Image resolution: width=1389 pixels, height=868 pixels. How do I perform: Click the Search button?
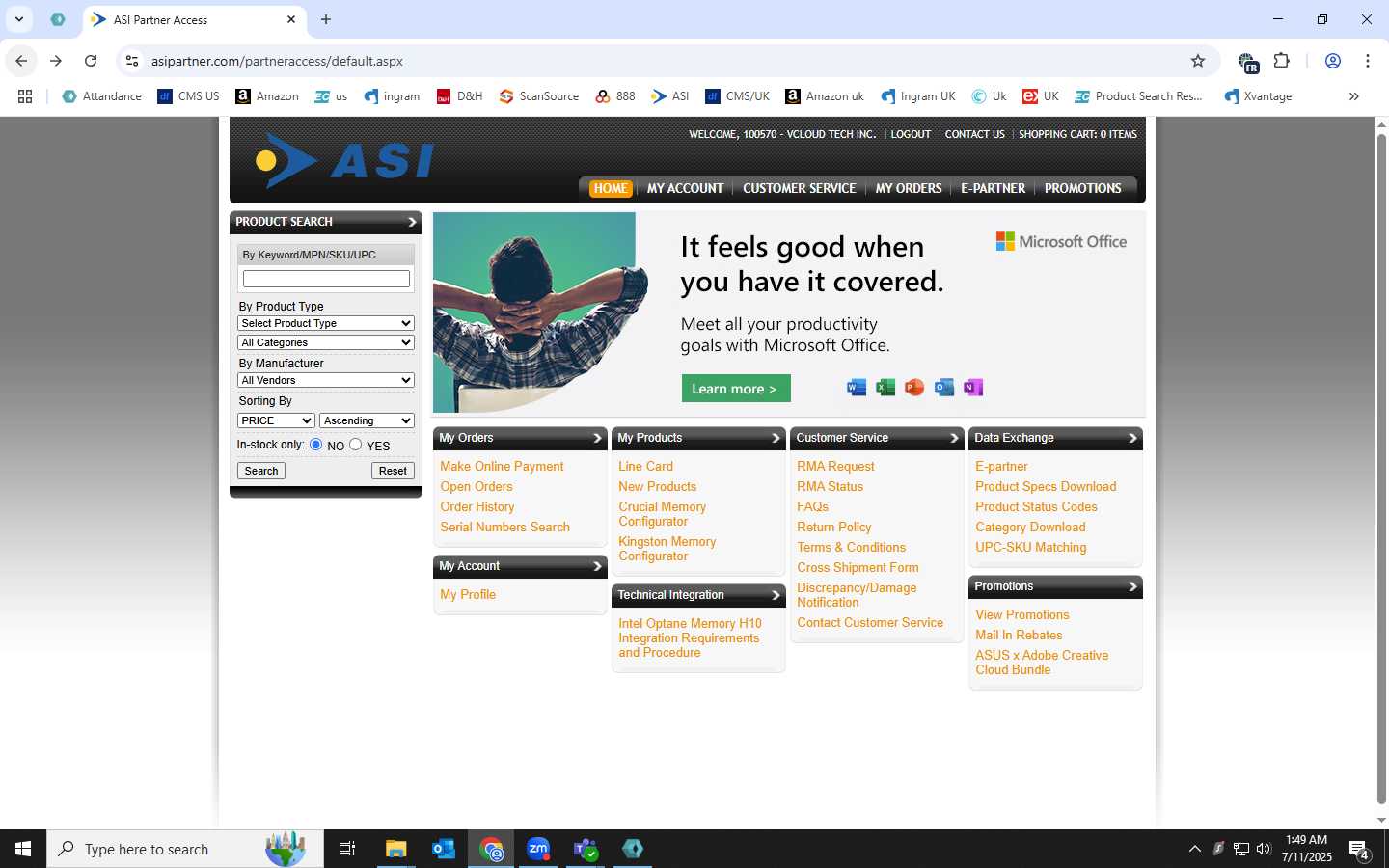coord(261,471)
